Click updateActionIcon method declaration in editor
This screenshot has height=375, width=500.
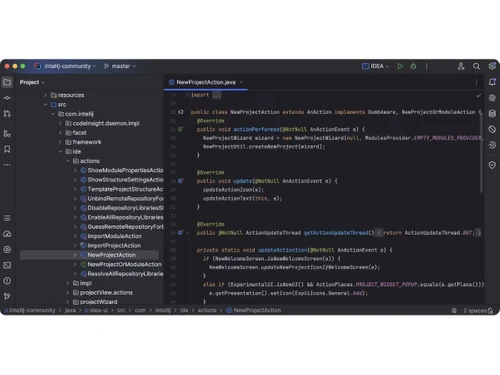tap(283, 250)
